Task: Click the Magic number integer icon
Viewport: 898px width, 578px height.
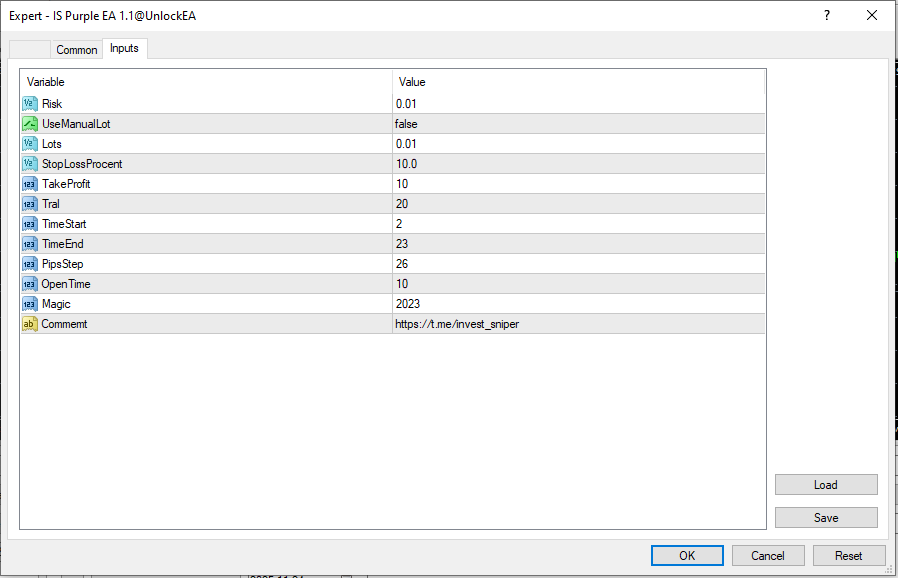Action: coord(30,304)
